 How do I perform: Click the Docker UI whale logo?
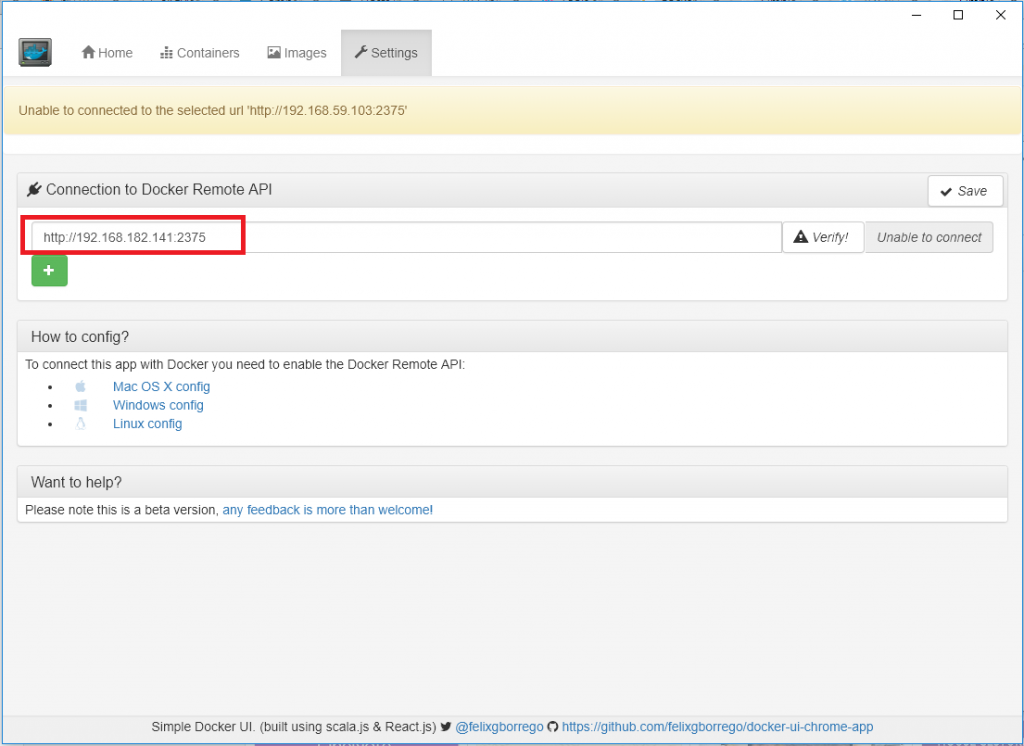pyautogui.click(x=35, y=53)
